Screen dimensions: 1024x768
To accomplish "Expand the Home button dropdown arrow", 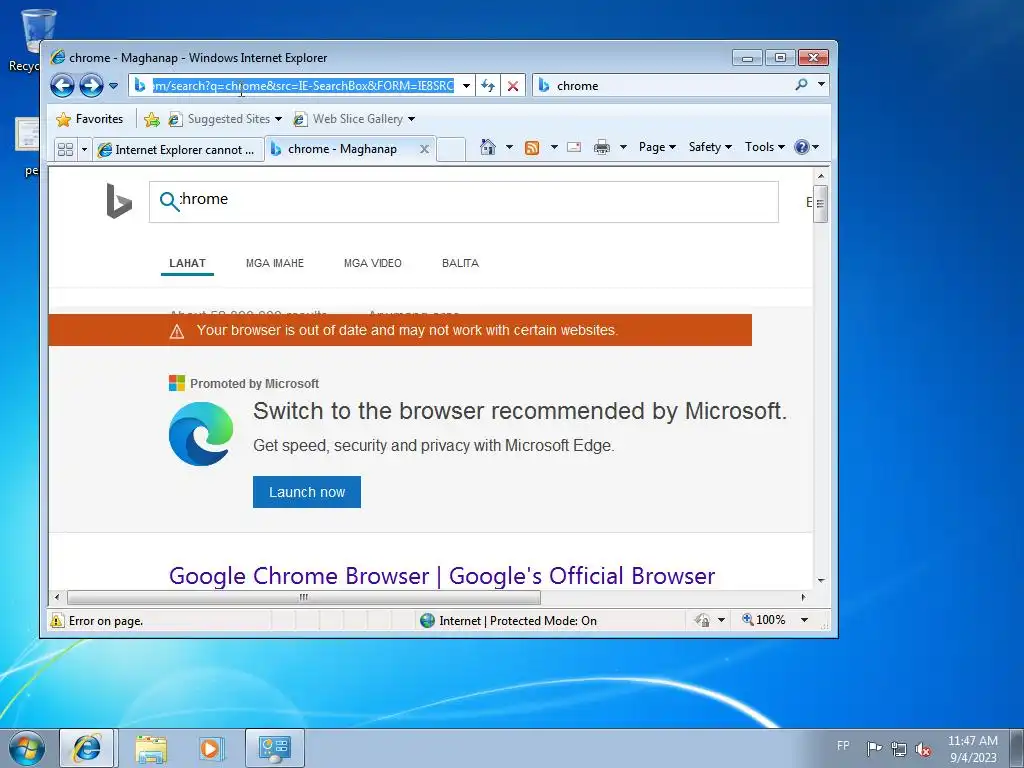I will coord(509,147).
